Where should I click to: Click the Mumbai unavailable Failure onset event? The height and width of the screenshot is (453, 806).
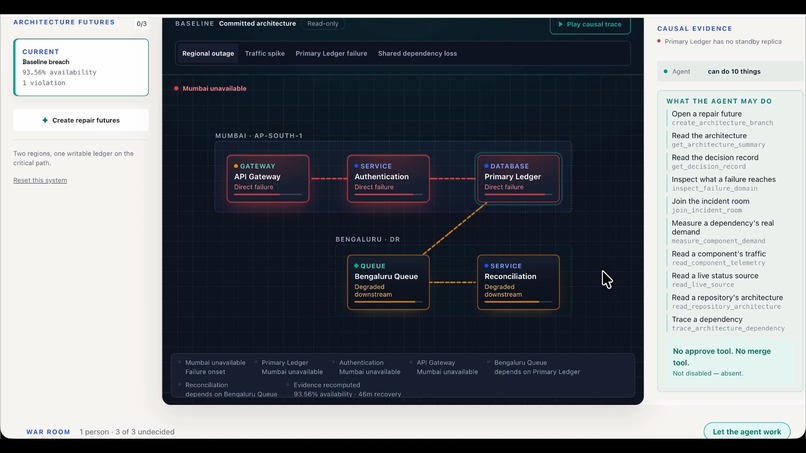point(212,367)
